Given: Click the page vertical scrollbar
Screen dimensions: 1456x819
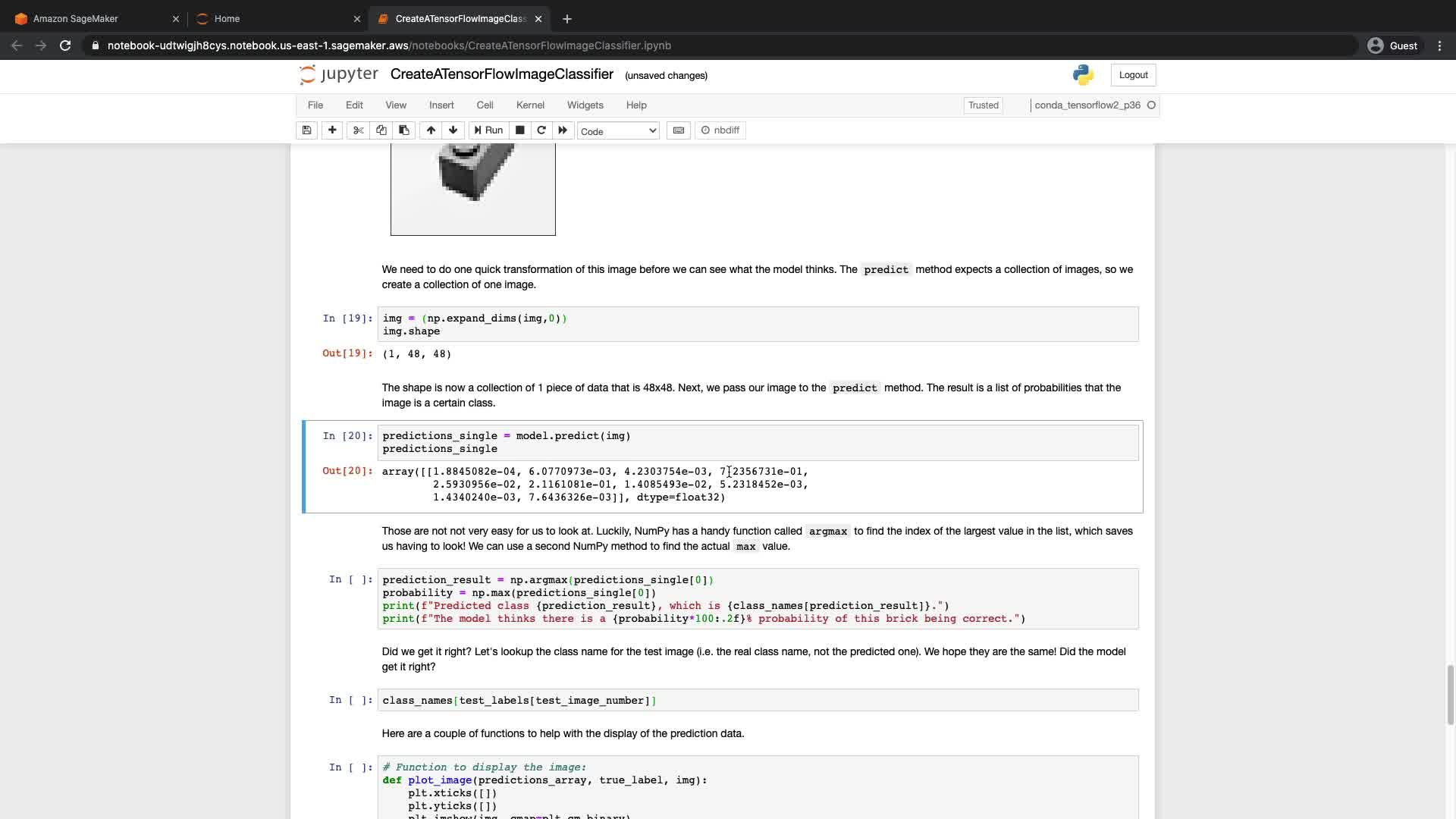Looking at the screenshot, I should (1450, 694).
